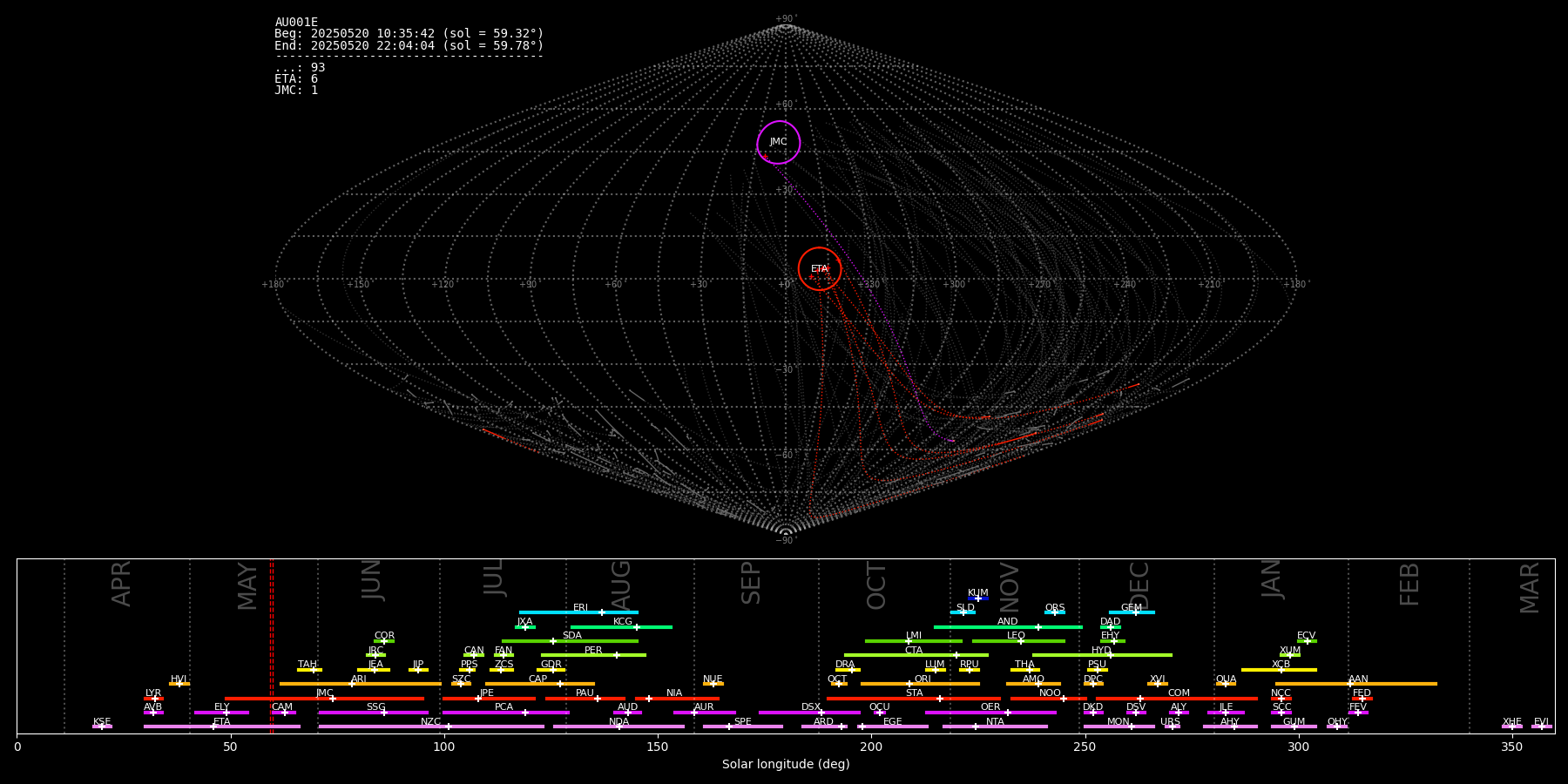1568x784 pixels.
Task: Select the KSE shower label
Action: pyautogui.click(x=102, y=722)
